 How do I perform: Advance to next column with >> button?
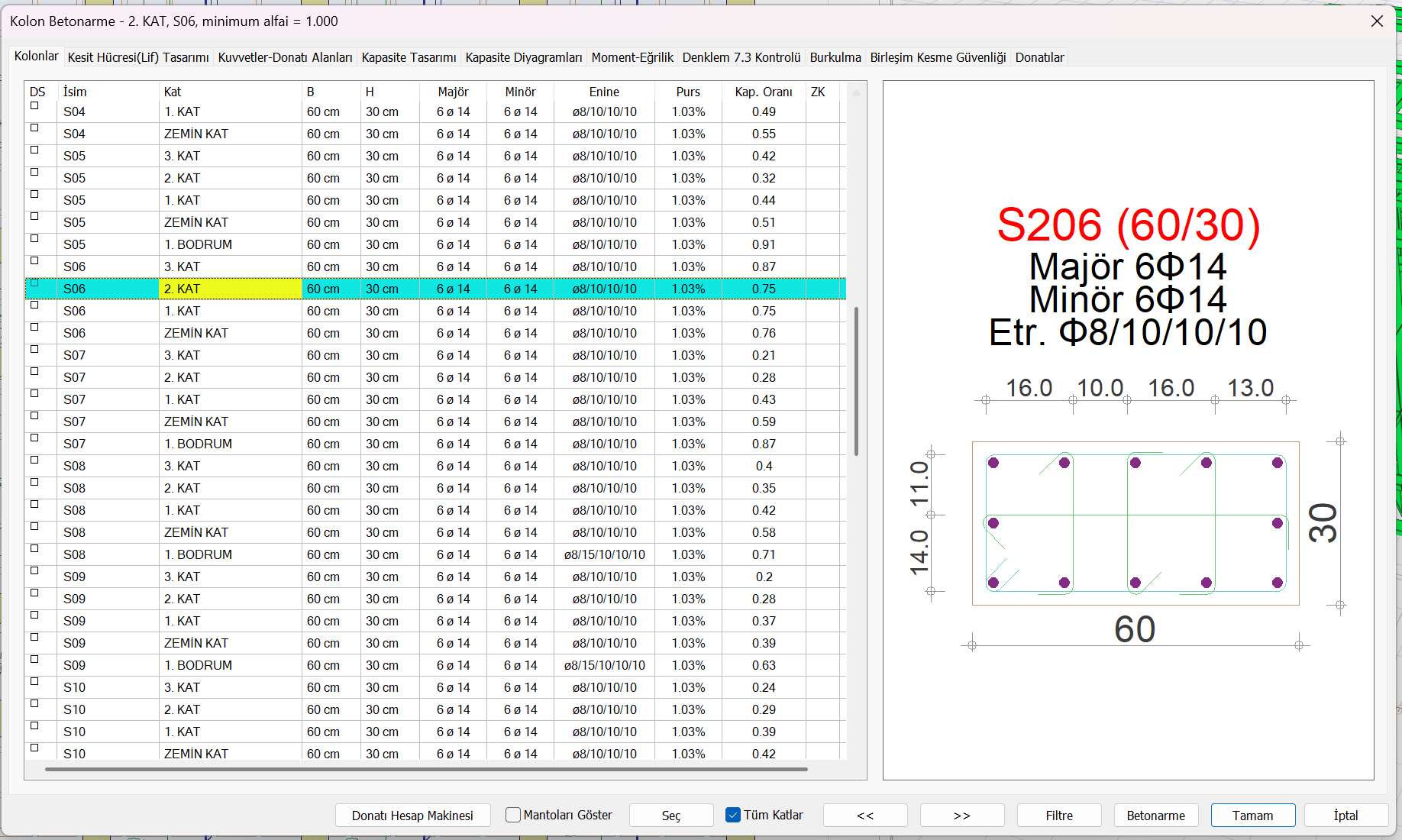tap(961, 816)
